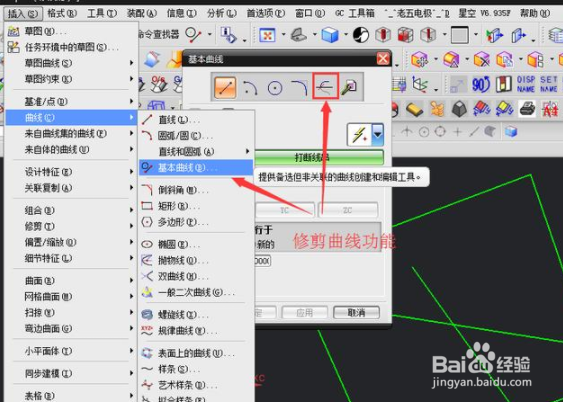This screenshot has width=563, height=402.
Task: Select the Arc tool in 基本曲线 dialog
Action: (x=250, y=87)
